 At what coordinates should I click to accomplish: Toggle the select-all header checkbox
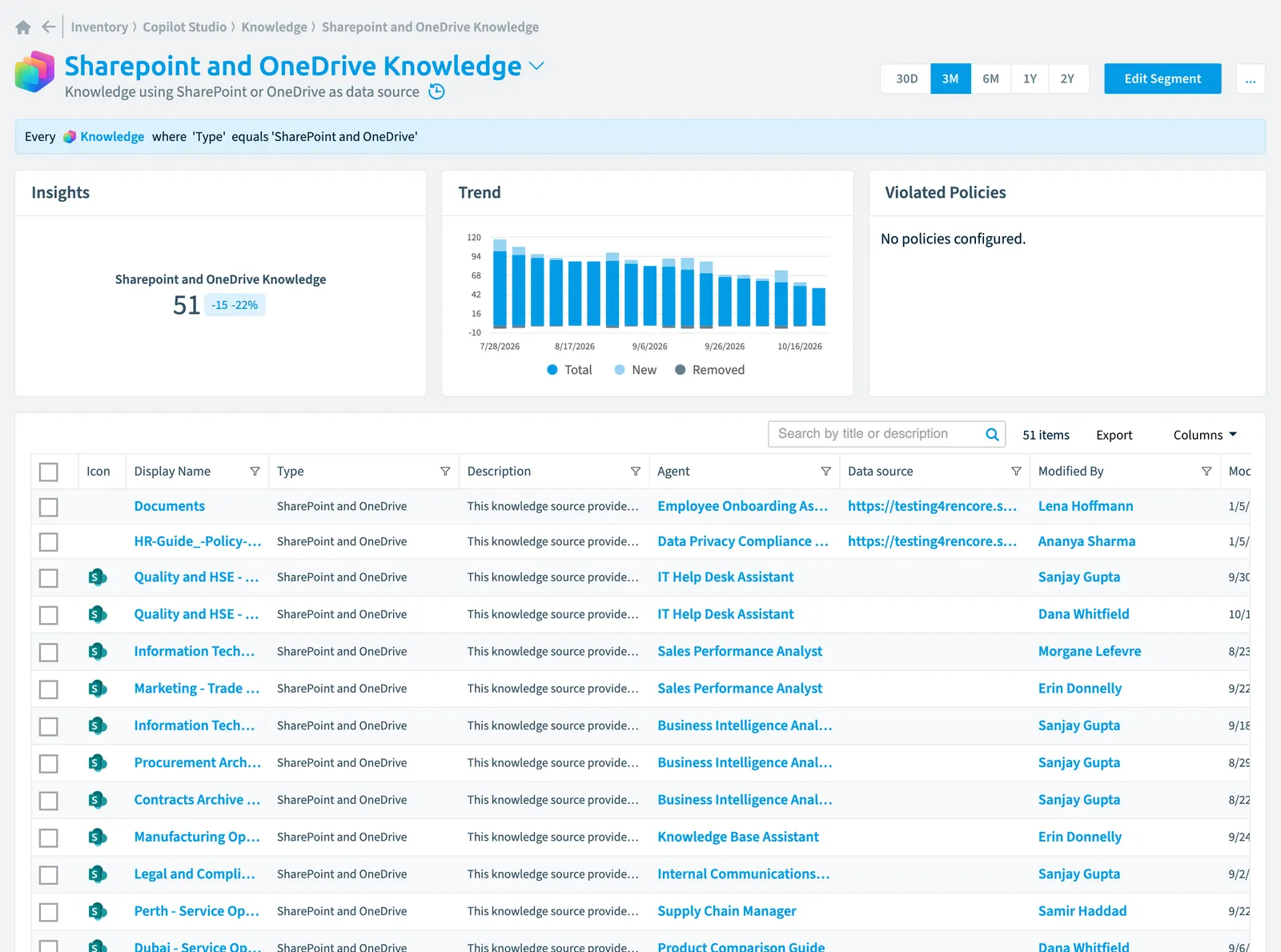49,472
